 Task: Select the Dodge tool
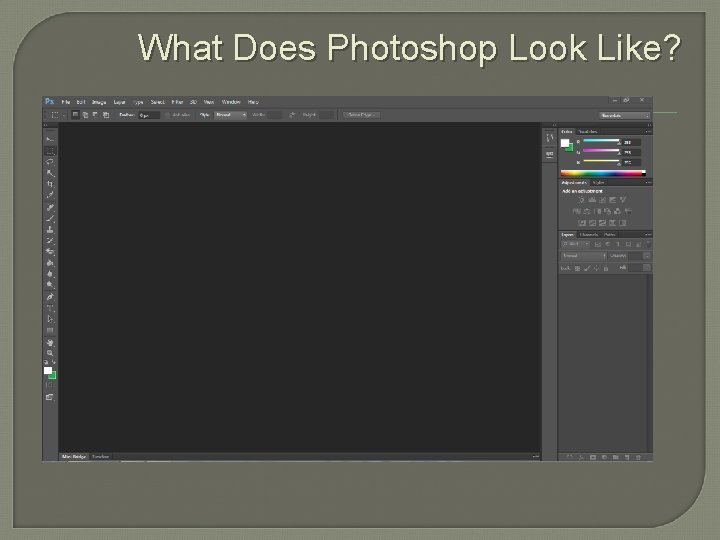point(50,285)
